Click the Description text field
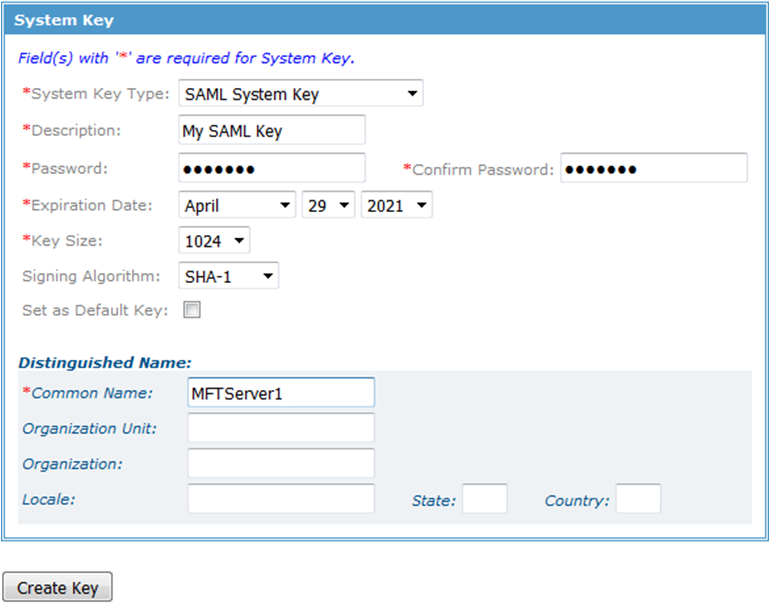Screen dimensions: 771x603 [x=272, y=130]
